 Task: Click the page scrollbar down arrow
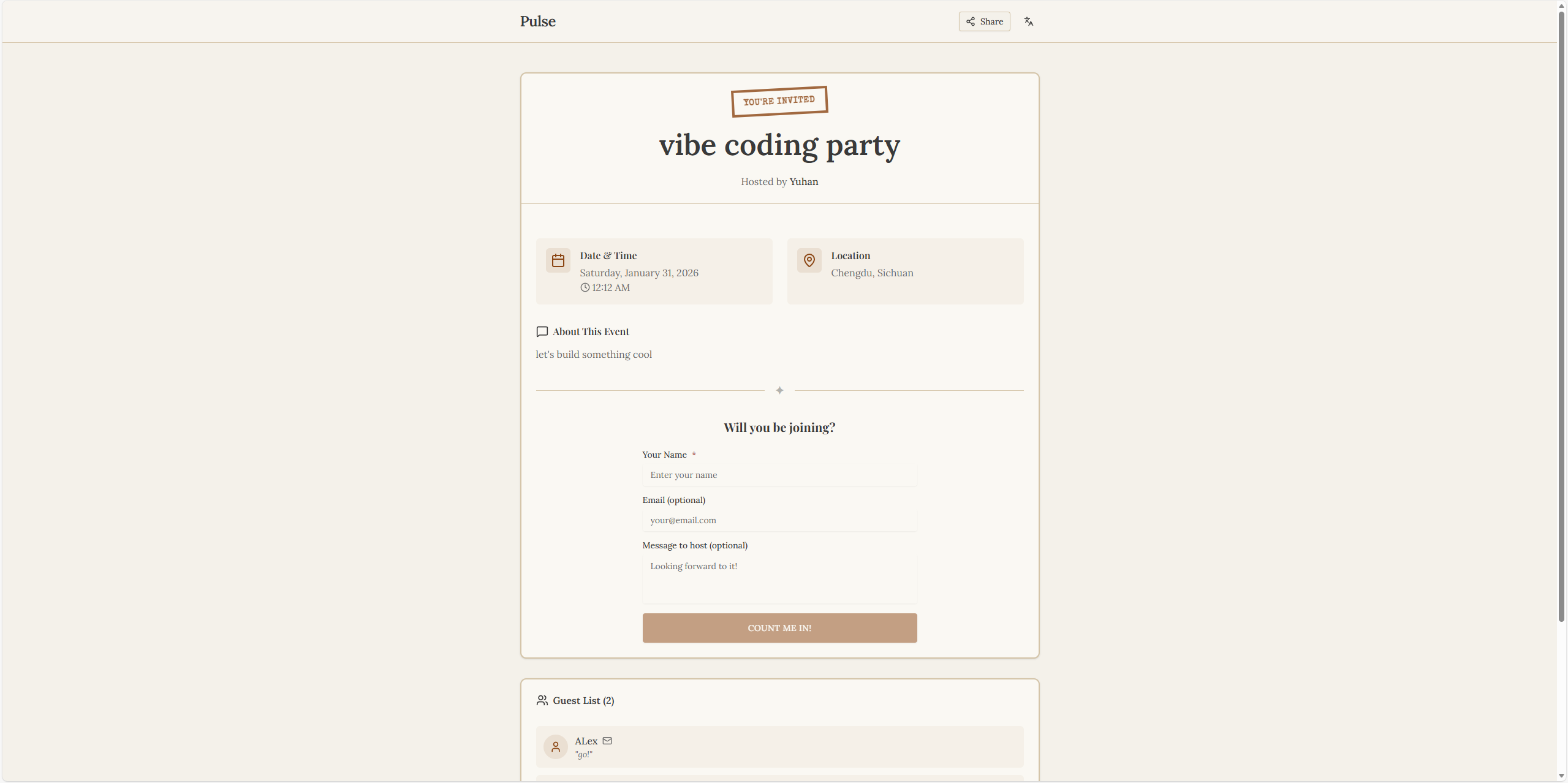point(1561,776)
